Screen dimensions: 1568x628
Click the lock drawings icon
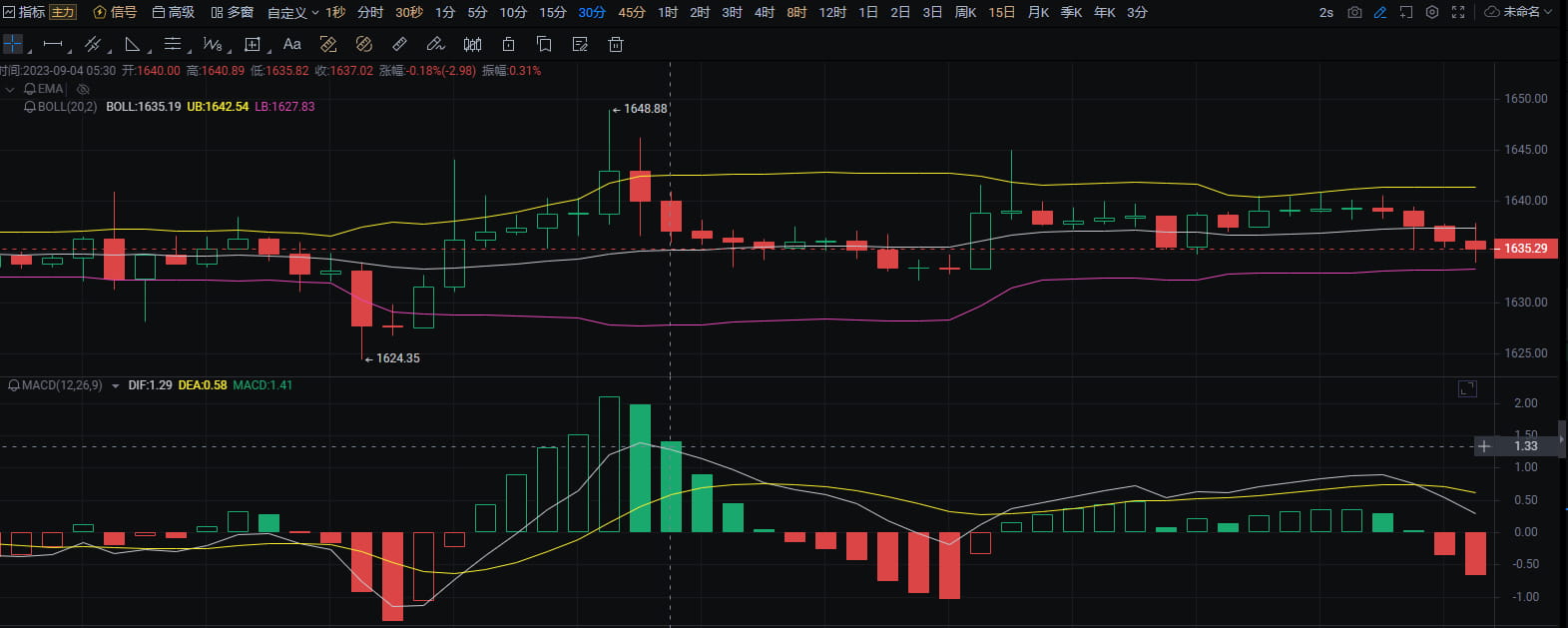(508, 44)
